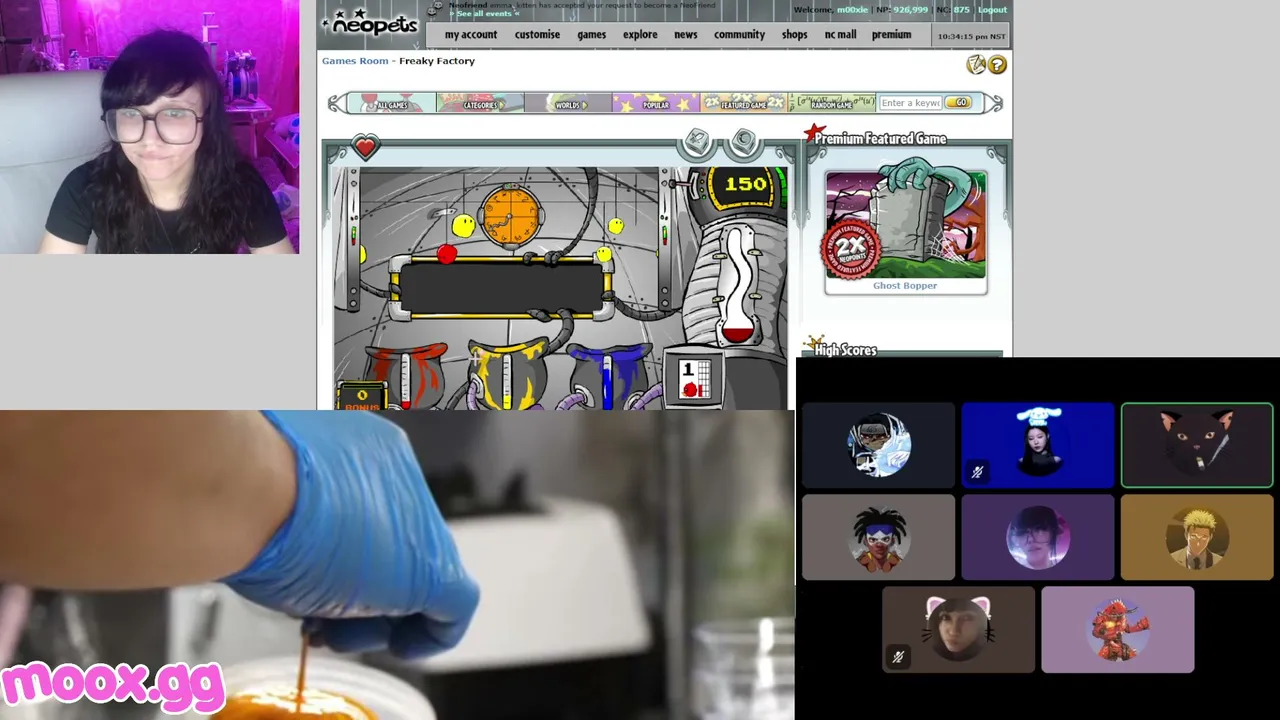Click the round stone icon above the game

[743, 142]
